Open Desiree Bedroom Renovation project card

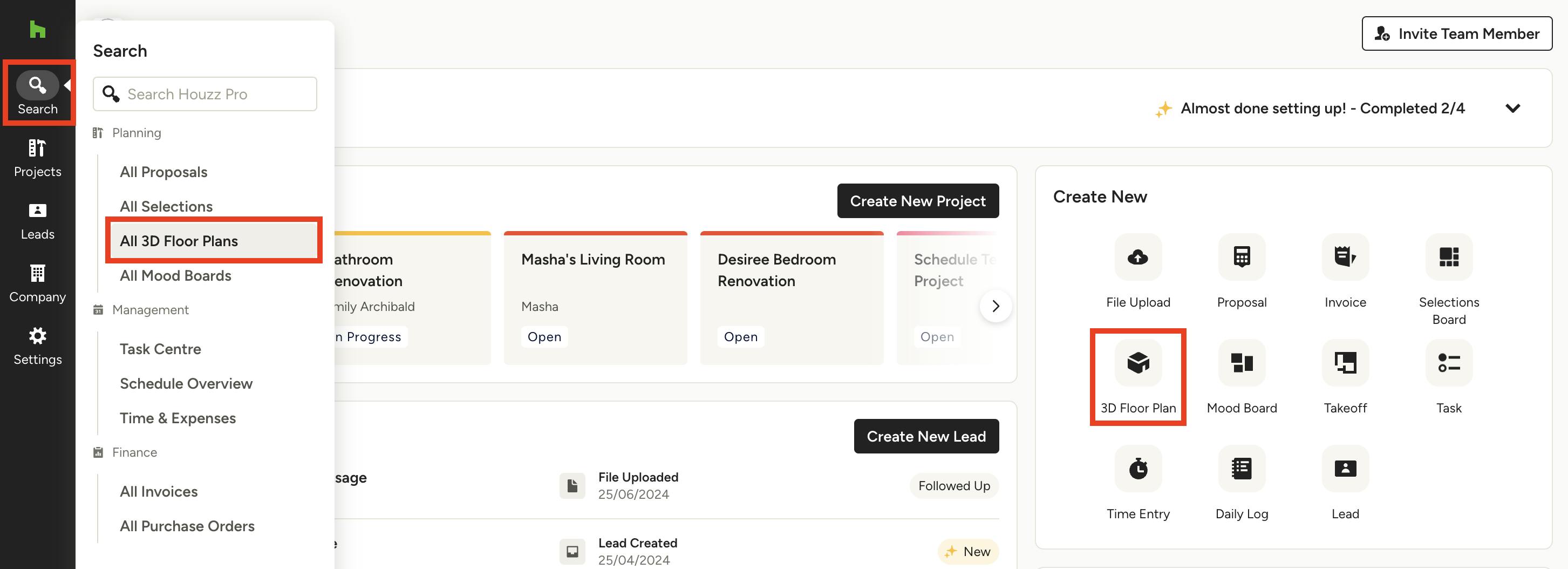pyautogui.click(x=792, y=298)
